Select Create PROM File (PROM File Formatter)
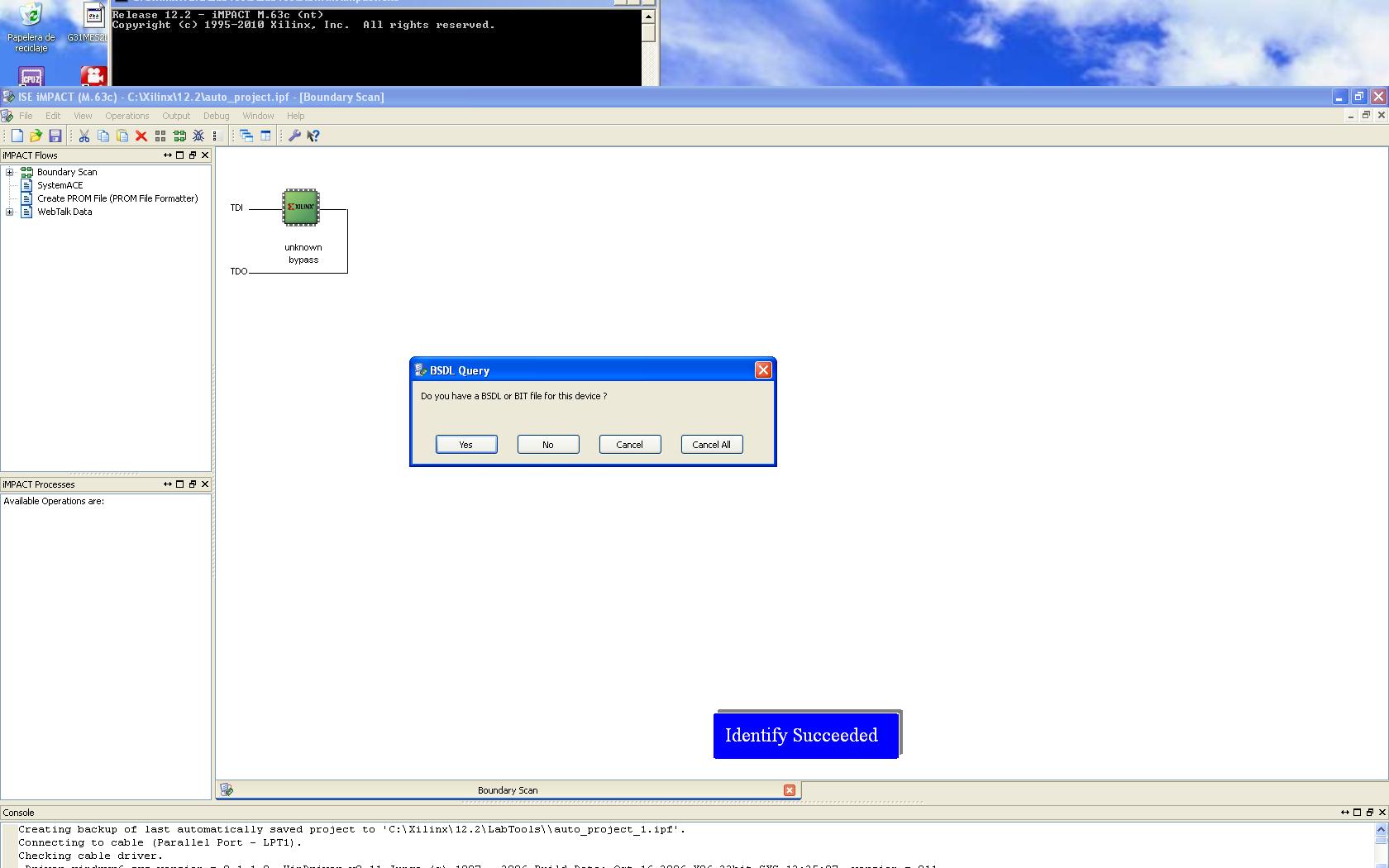This screenshot has height=868, width=1389. click(117, 198)
